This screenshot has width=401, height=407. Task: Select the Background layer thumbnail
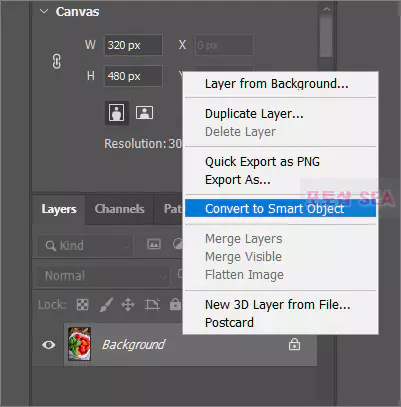pos(79,344)
